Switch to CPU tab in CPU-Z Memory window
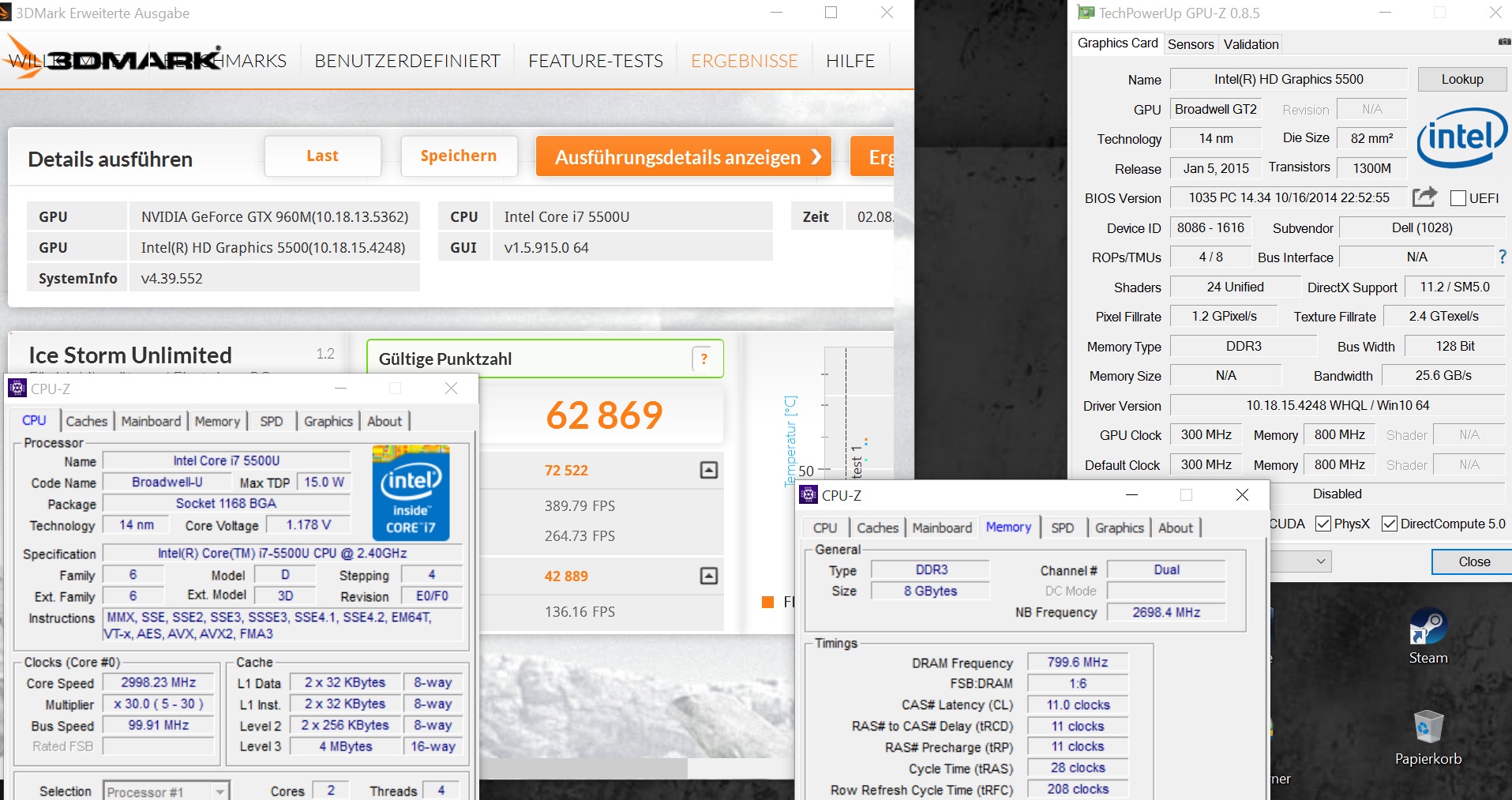Image resolution: width=1512 pixels, height=800 pixels. tap(825, 528)
